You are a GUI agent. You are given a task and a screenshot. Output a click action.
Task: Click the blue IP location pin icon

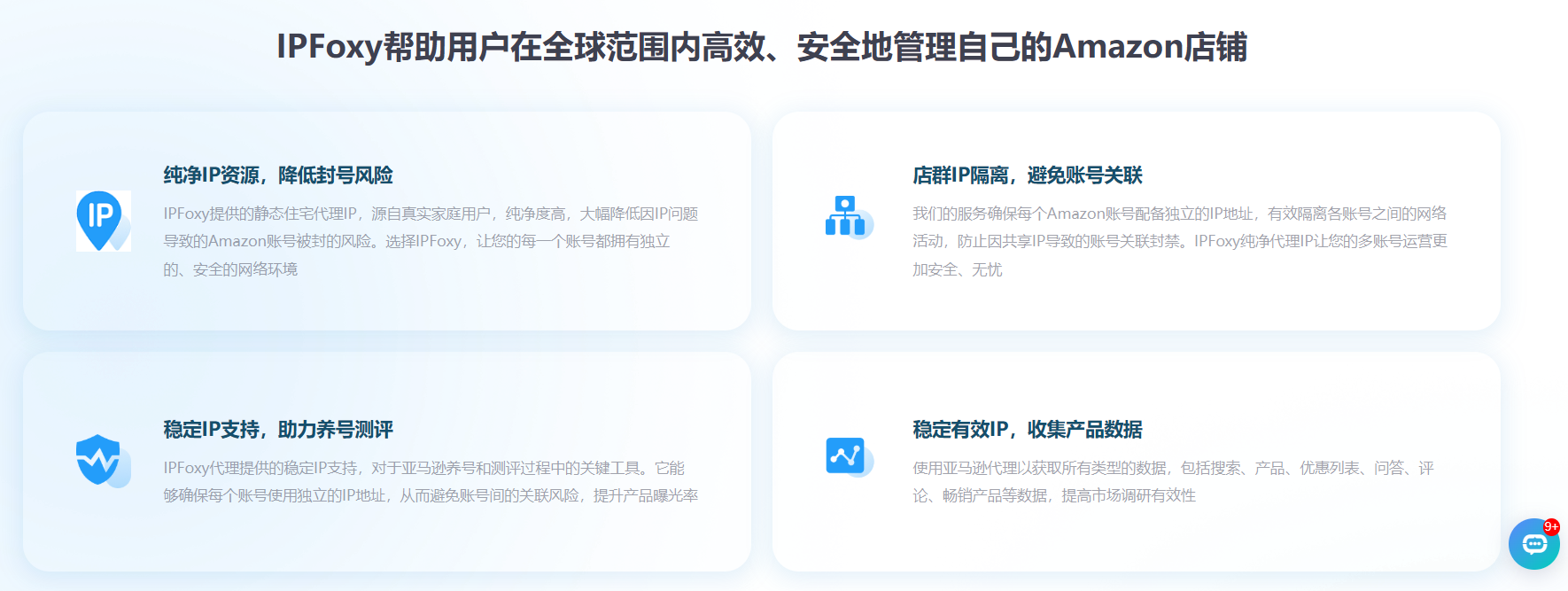click(103, 221)
